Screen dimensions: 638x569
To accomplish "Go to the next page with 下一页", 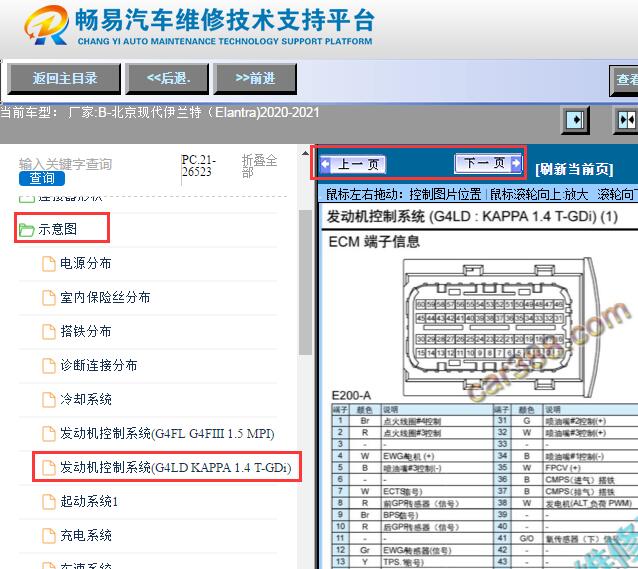I will tap(488, 164).
